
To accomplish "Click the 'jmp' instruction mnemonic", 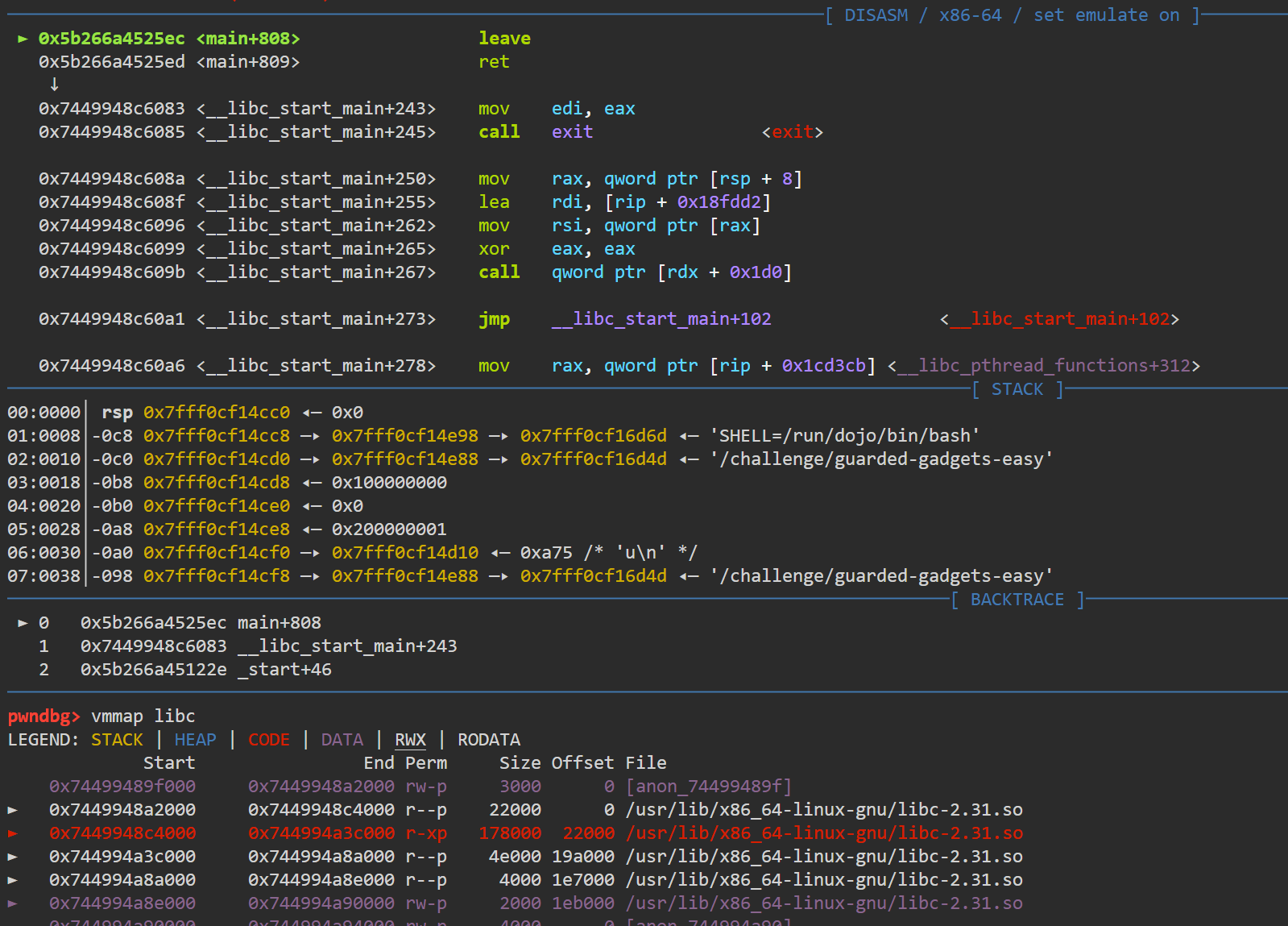I will click(494, 319).
